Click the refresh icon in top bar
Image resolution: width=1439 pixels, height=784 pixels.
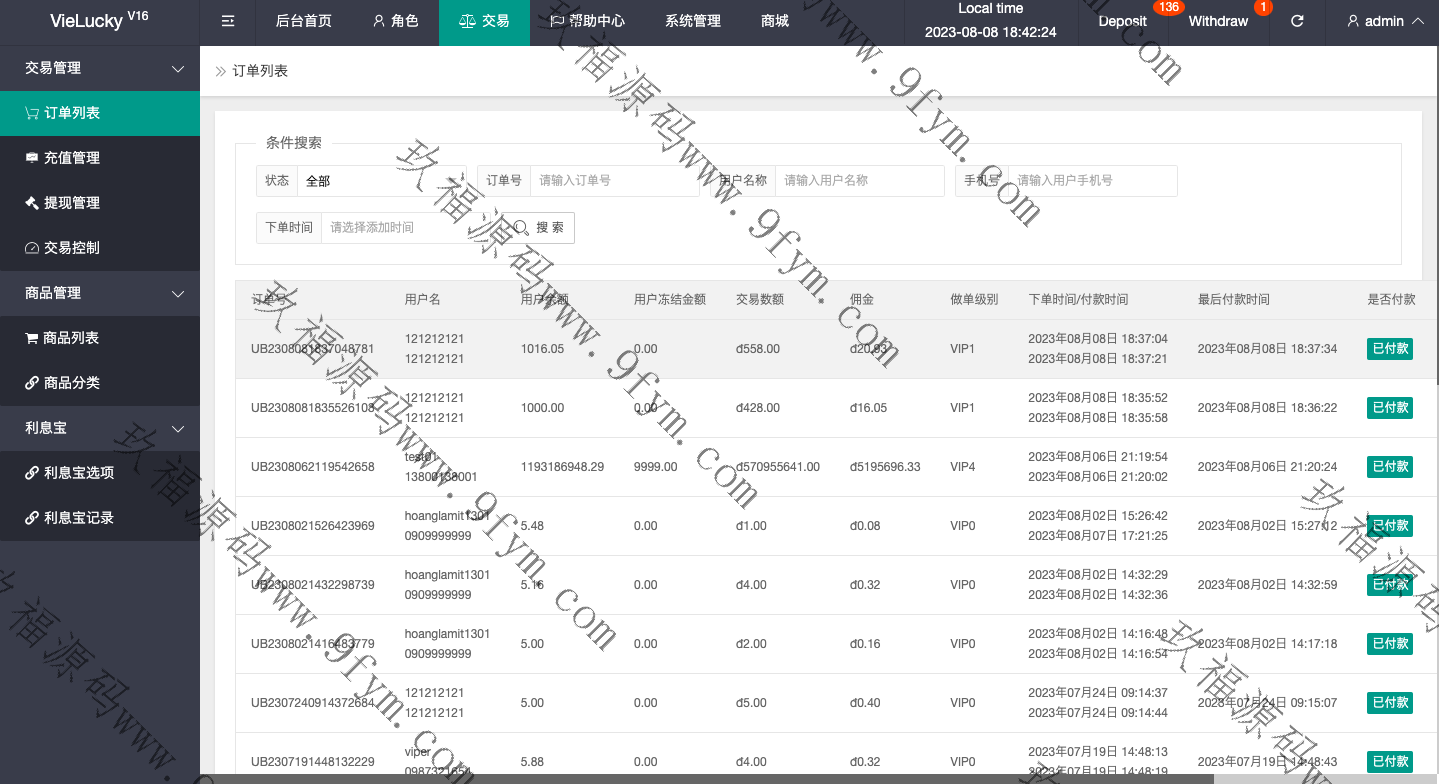(1297, 21)
